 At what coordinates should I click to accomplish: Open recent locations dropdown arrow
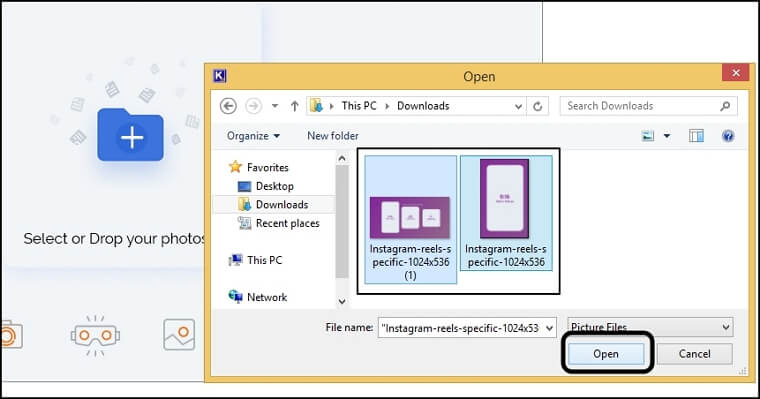click(275, 106)
